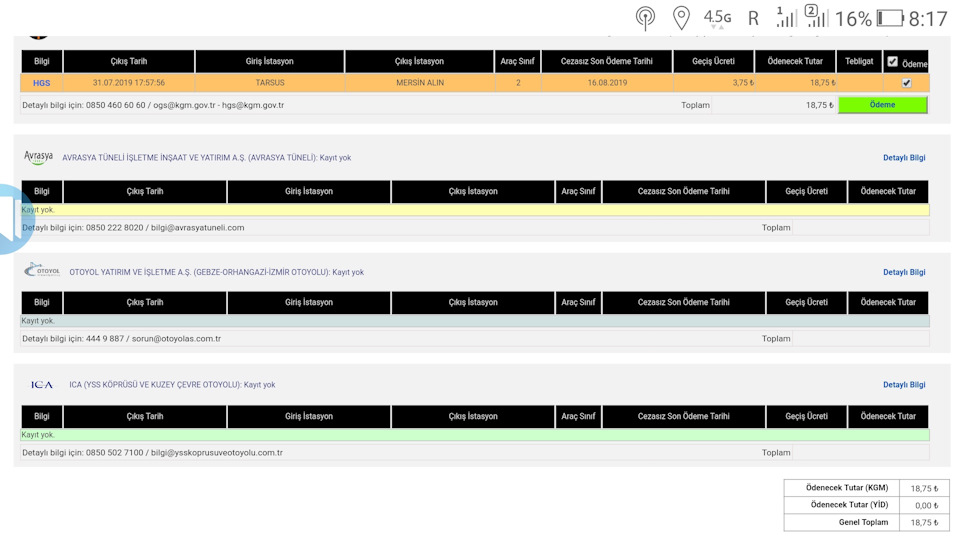Click the gray Kayıt yok row under Otoyol
The width and height of the screenshot is (960, 540).
click(474, 320)
